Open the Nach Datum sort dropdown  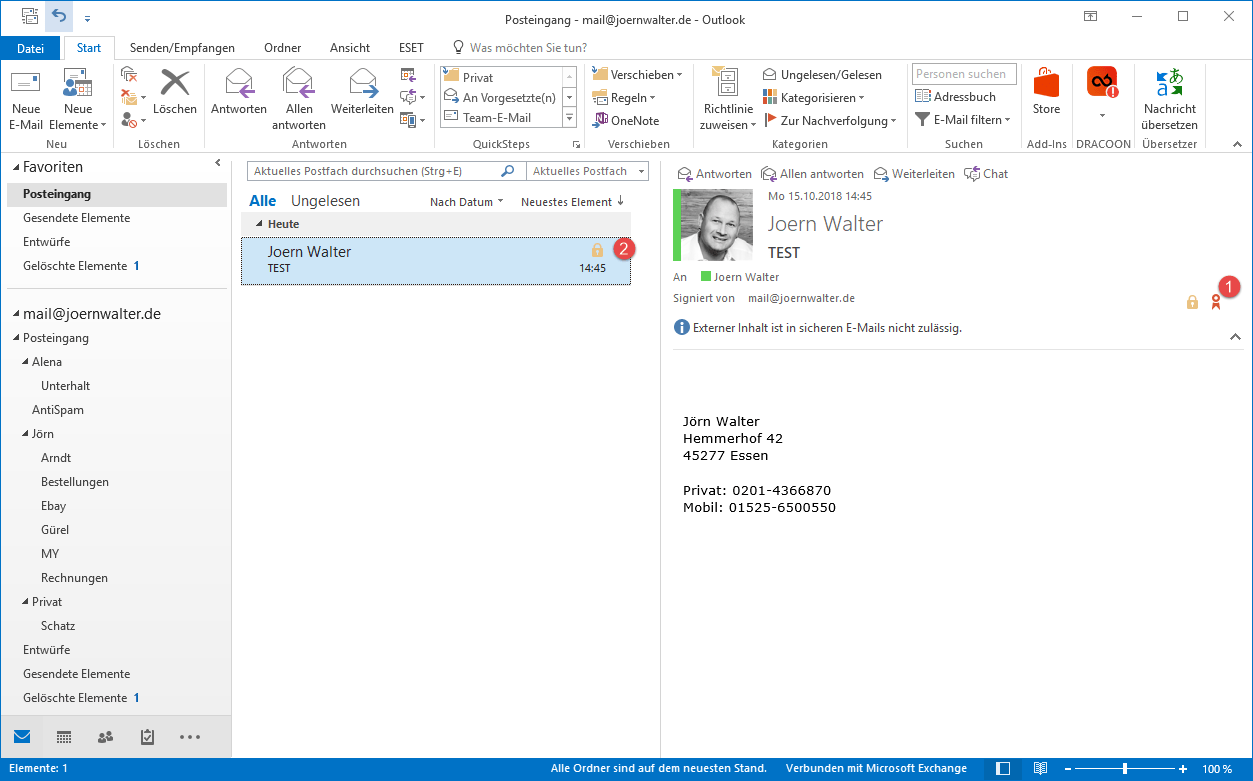tap(466, 202)
